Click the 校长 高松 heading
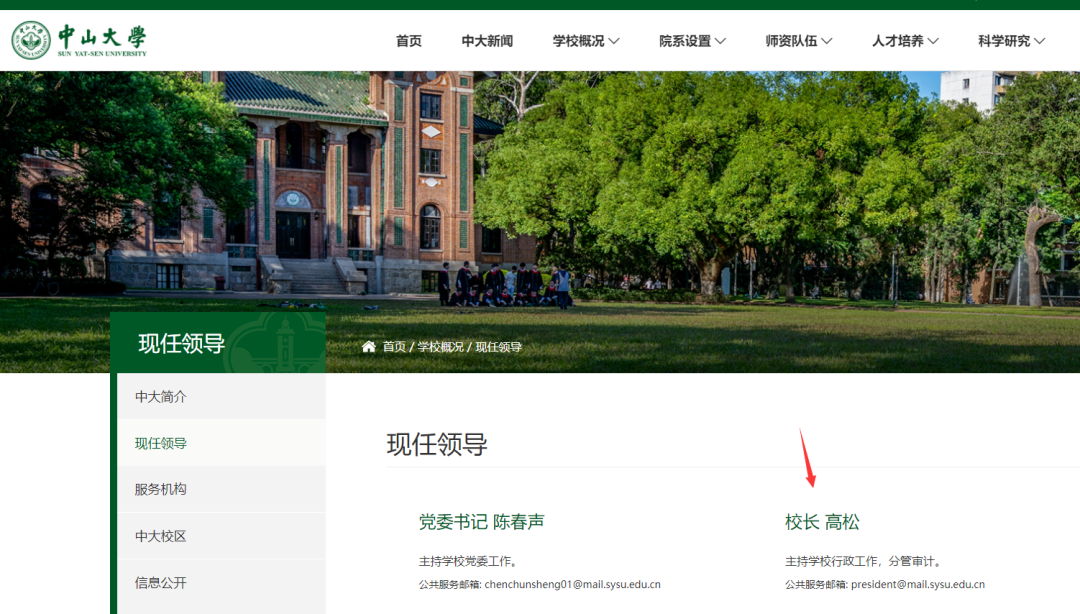Image resolution: width=1080 pixels, height=614 pixels. pyautogui.click(x=822, y=522)
